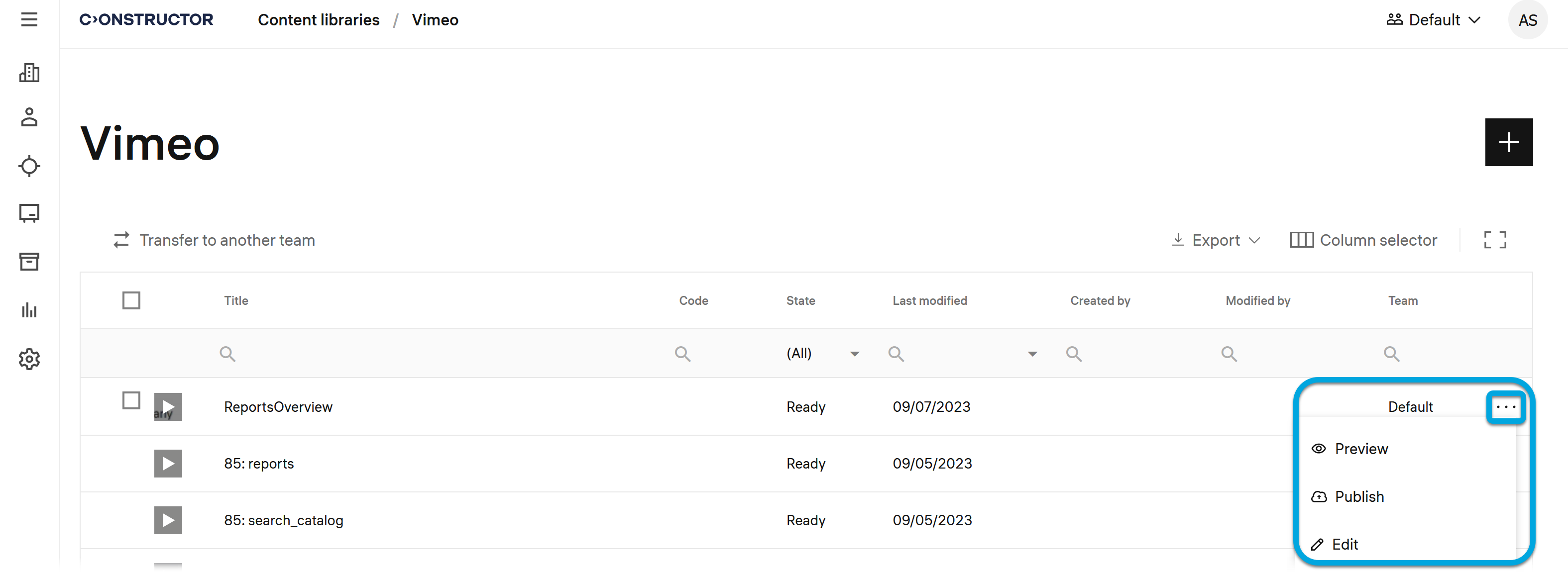Screen dimensions: 1568x572
Task: Open the bar chart reports icon
Action: click(x=29, y=310)
